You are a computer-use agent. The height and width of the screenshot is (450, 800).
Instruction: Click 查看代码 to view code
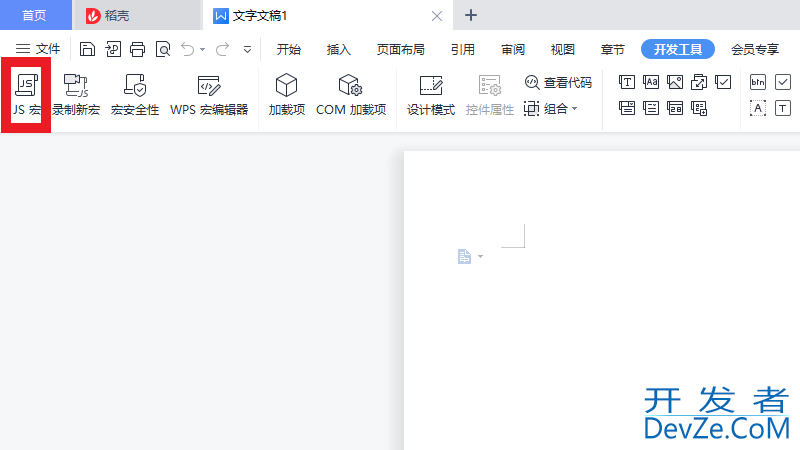[558, 82]
